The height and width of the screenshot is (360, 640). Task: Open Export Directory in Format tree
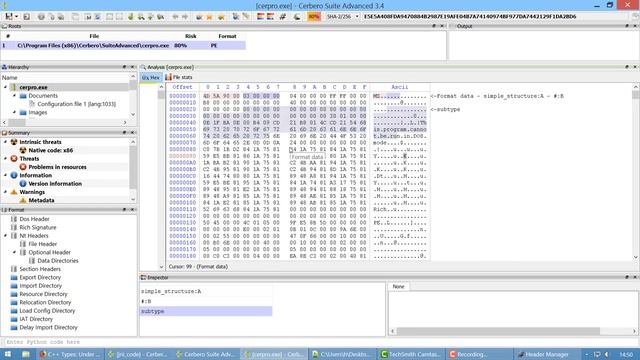click(x=40, y=278)
